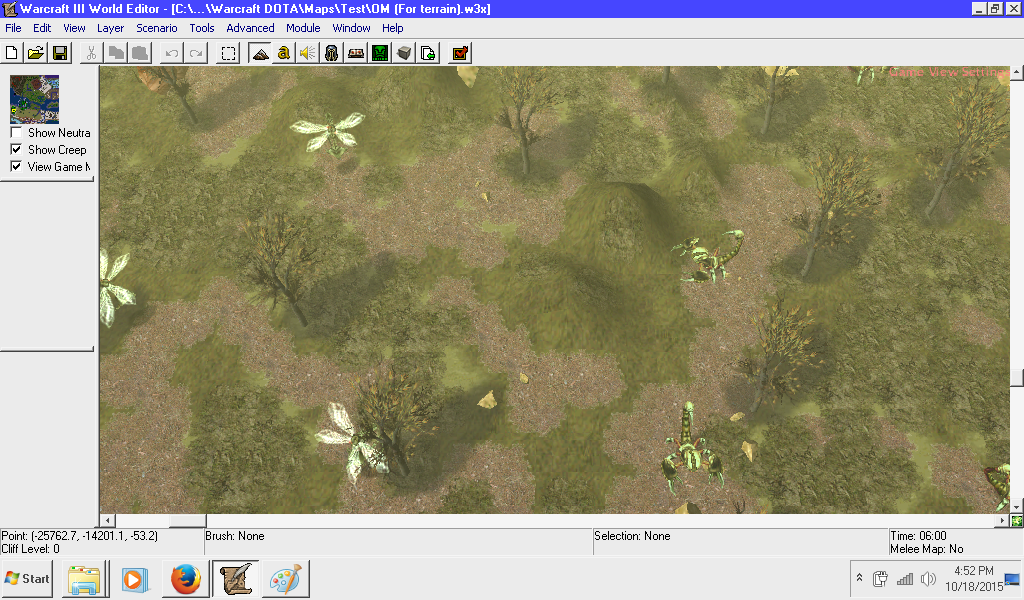Click the tray volume speaker icon

pos(927,578)
